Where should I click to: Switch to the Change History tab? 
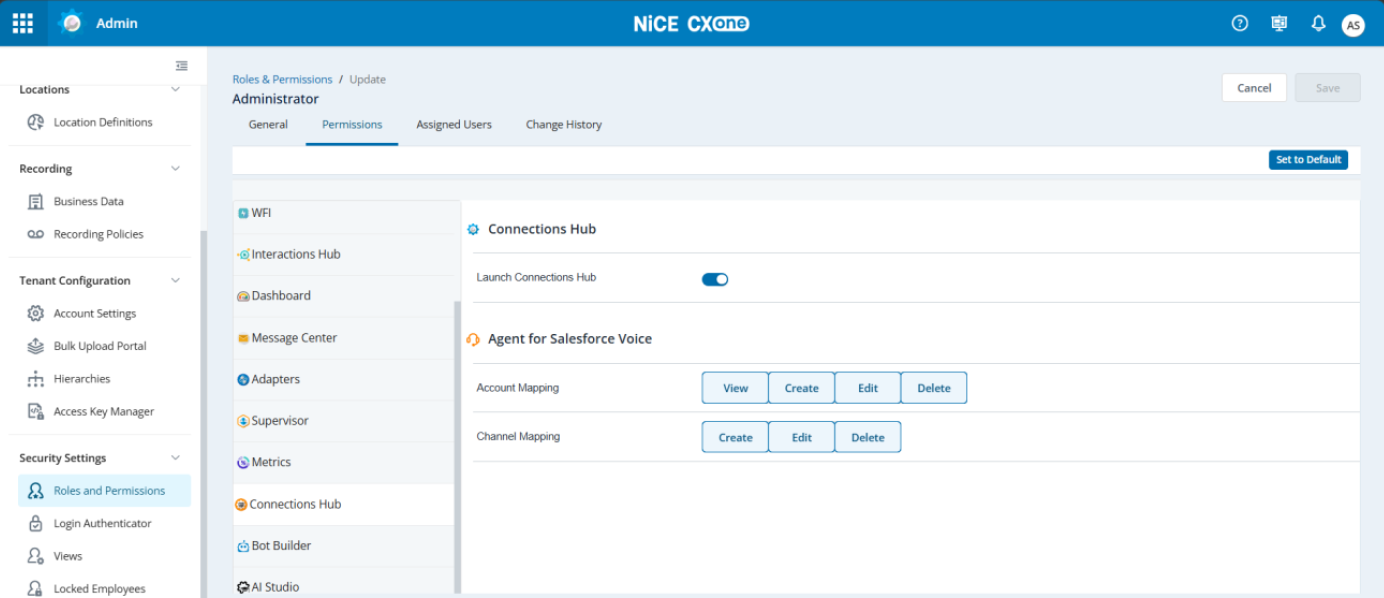click(564, 125)
